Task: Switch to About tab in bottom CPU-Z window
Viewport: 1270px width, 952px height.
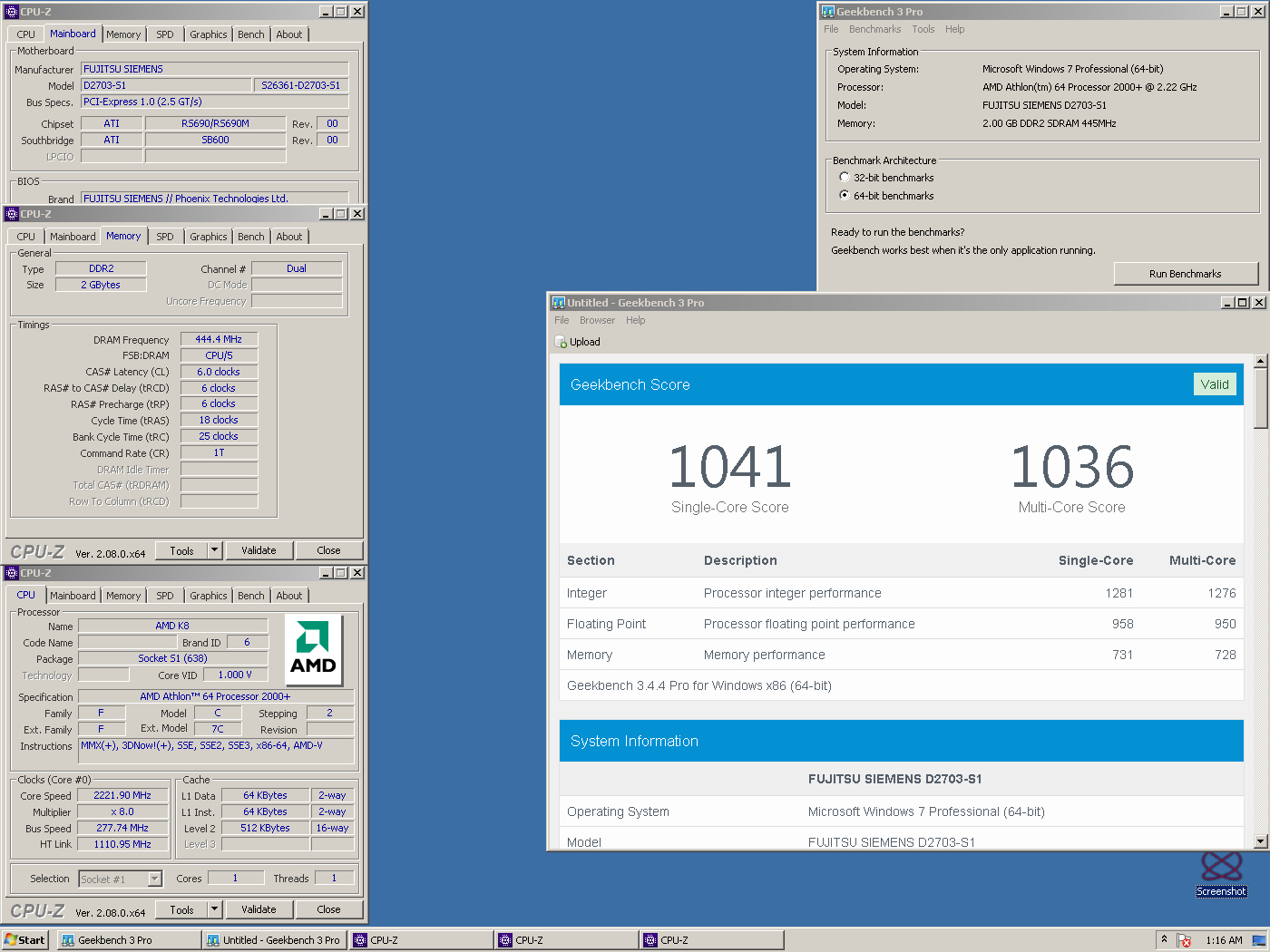Action: [x=289, y=596]
